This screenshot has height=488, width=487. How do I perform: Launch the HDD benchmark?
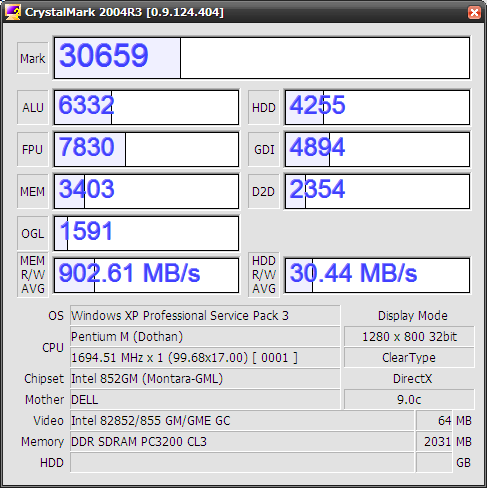coord(264,107)
